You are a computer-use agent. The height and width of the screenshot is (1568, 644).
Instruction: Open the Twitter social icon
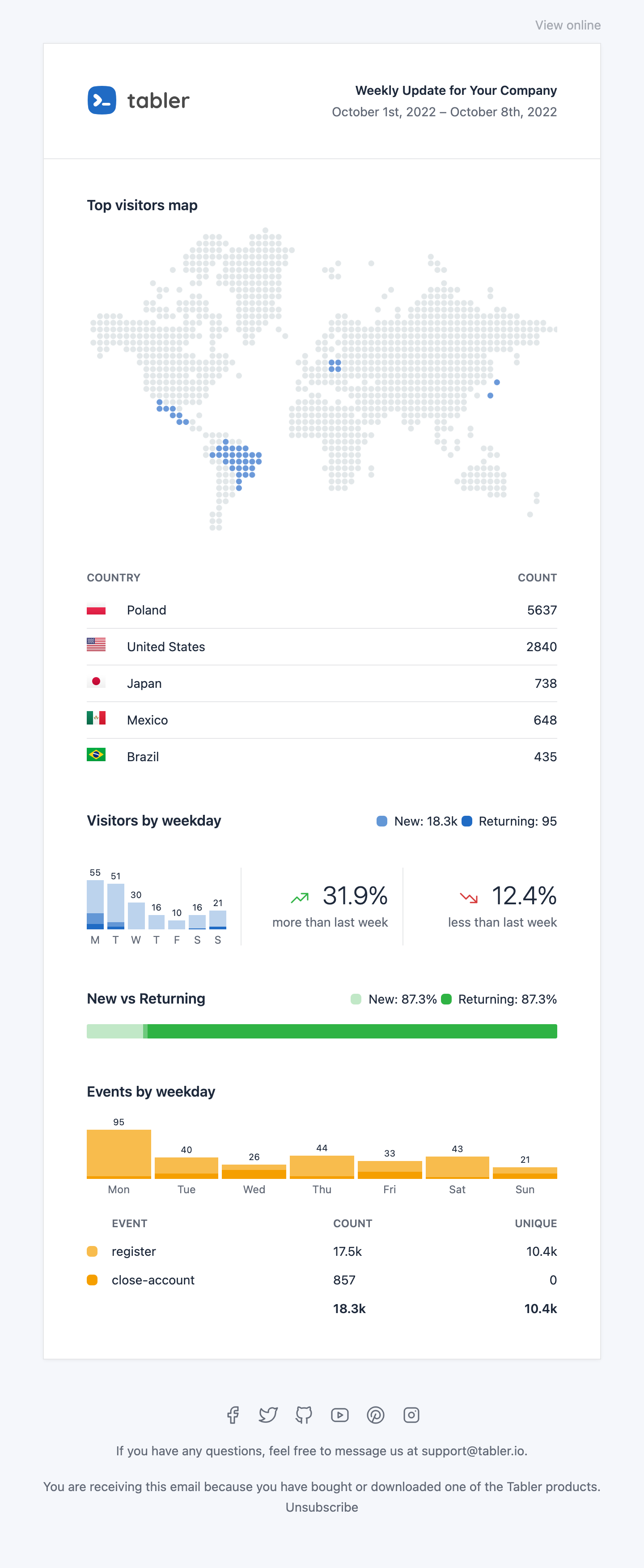268,1415
